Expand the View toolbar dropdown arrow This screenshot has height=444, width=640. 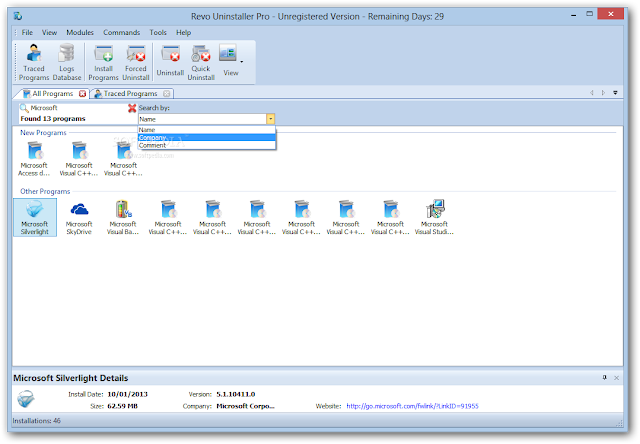click(x=242, y=62)
